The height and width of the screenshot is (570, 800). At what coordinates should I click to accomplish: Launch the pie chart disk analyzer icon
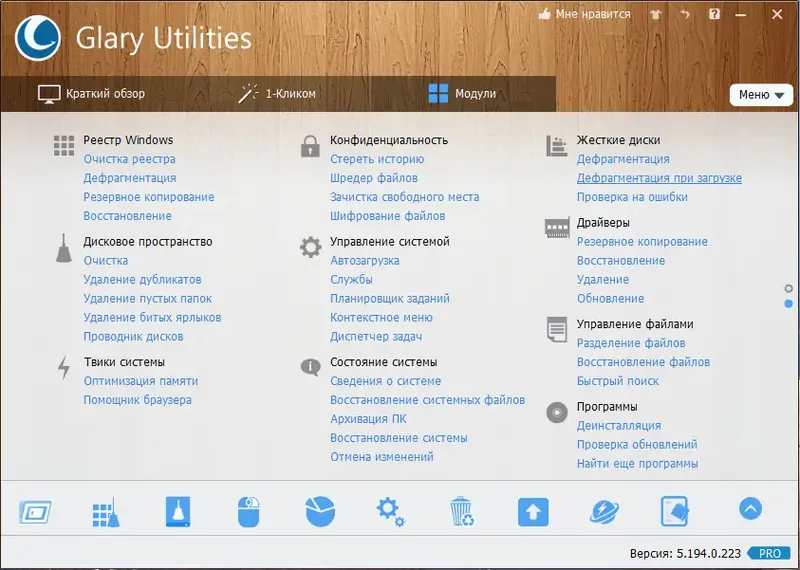pyautogui.click(x=320, y=511)
